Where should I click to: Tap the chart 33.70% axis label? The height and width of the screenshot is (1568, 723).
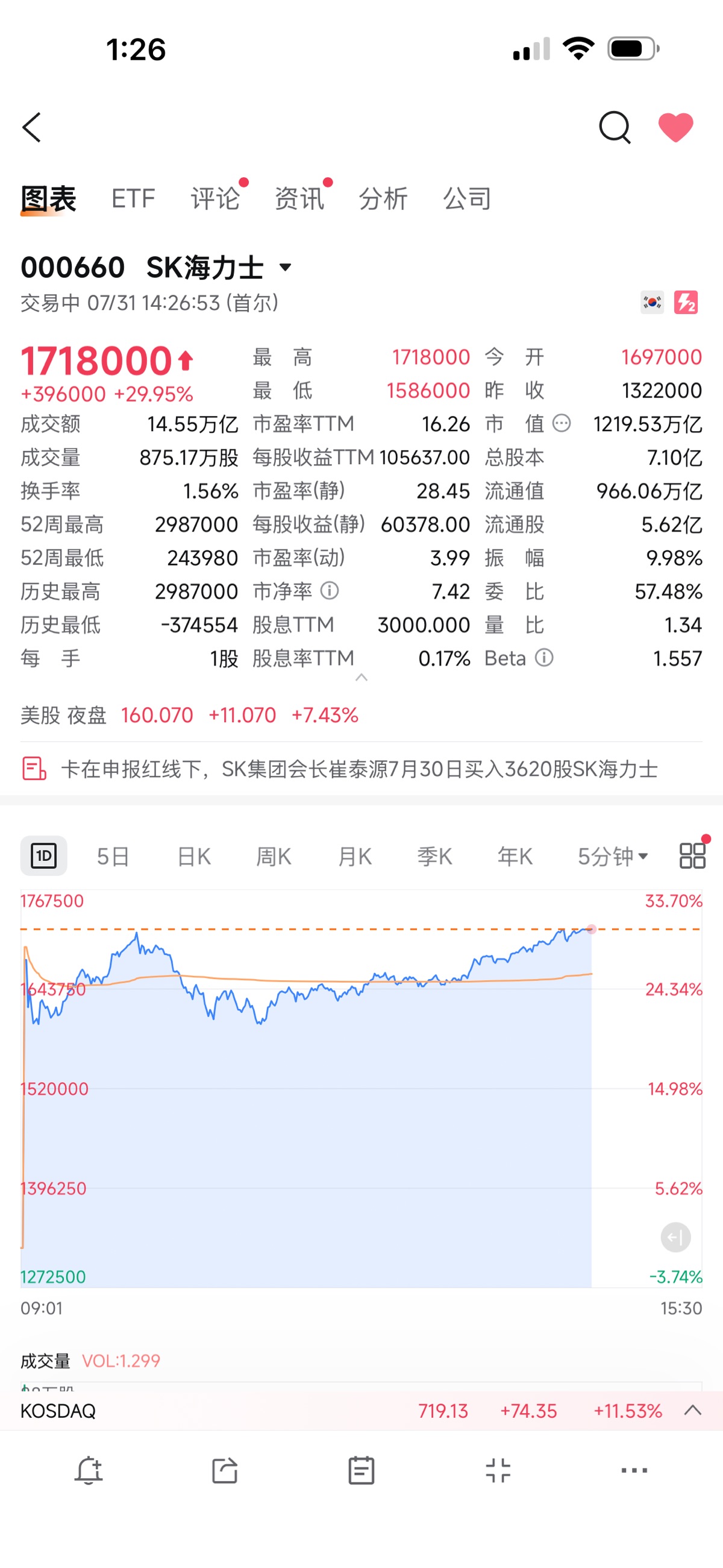(674, 901)
